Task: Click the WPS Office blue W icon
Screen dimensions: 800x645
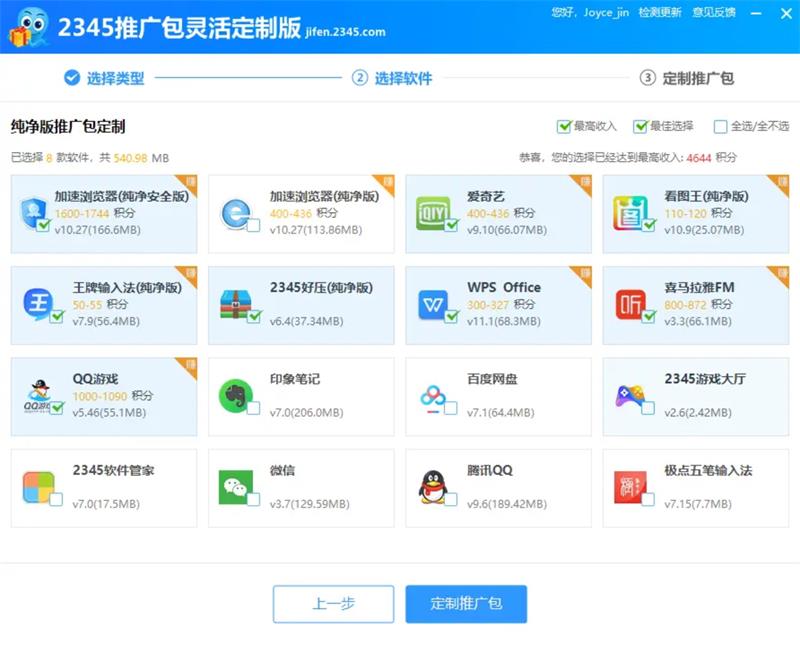Action: pos(433,305)
